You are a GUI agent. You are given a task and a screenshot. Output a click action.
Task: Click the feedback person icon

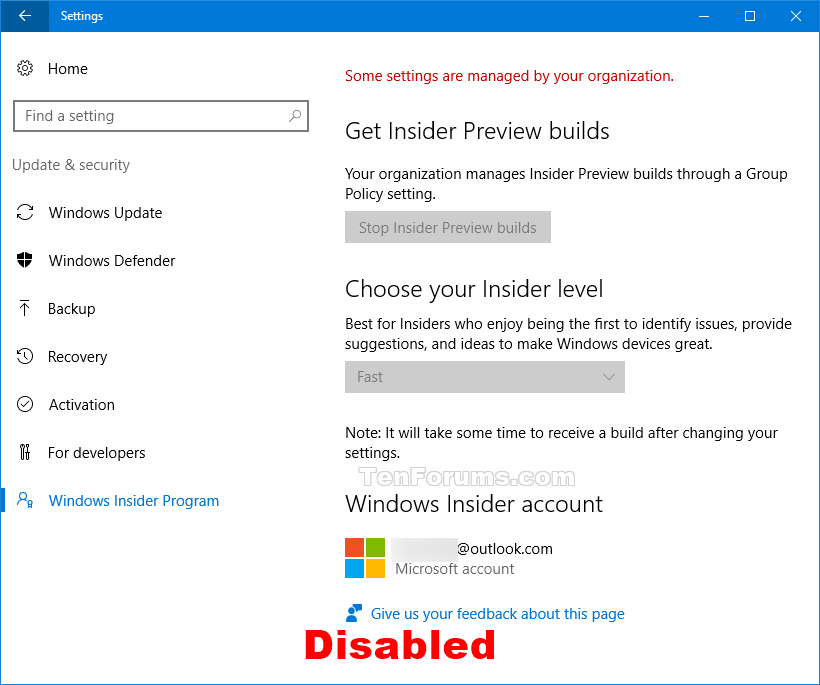click(x=354, y=613)
